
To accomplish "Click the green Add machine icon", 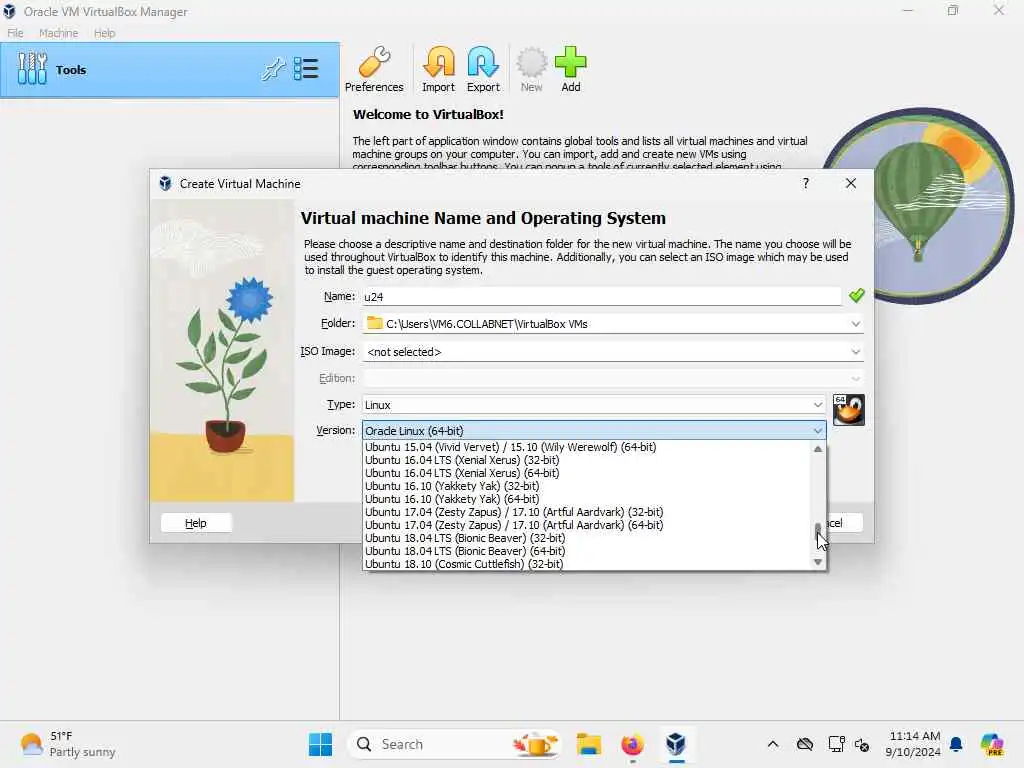I will click(x=571, y=70).
